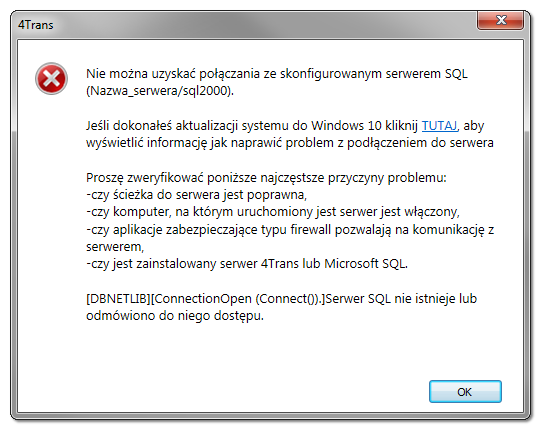Open the TUTAJ Windows 10 help link
The height and width of the screenshot is (430, 541).
pos(439,126)
